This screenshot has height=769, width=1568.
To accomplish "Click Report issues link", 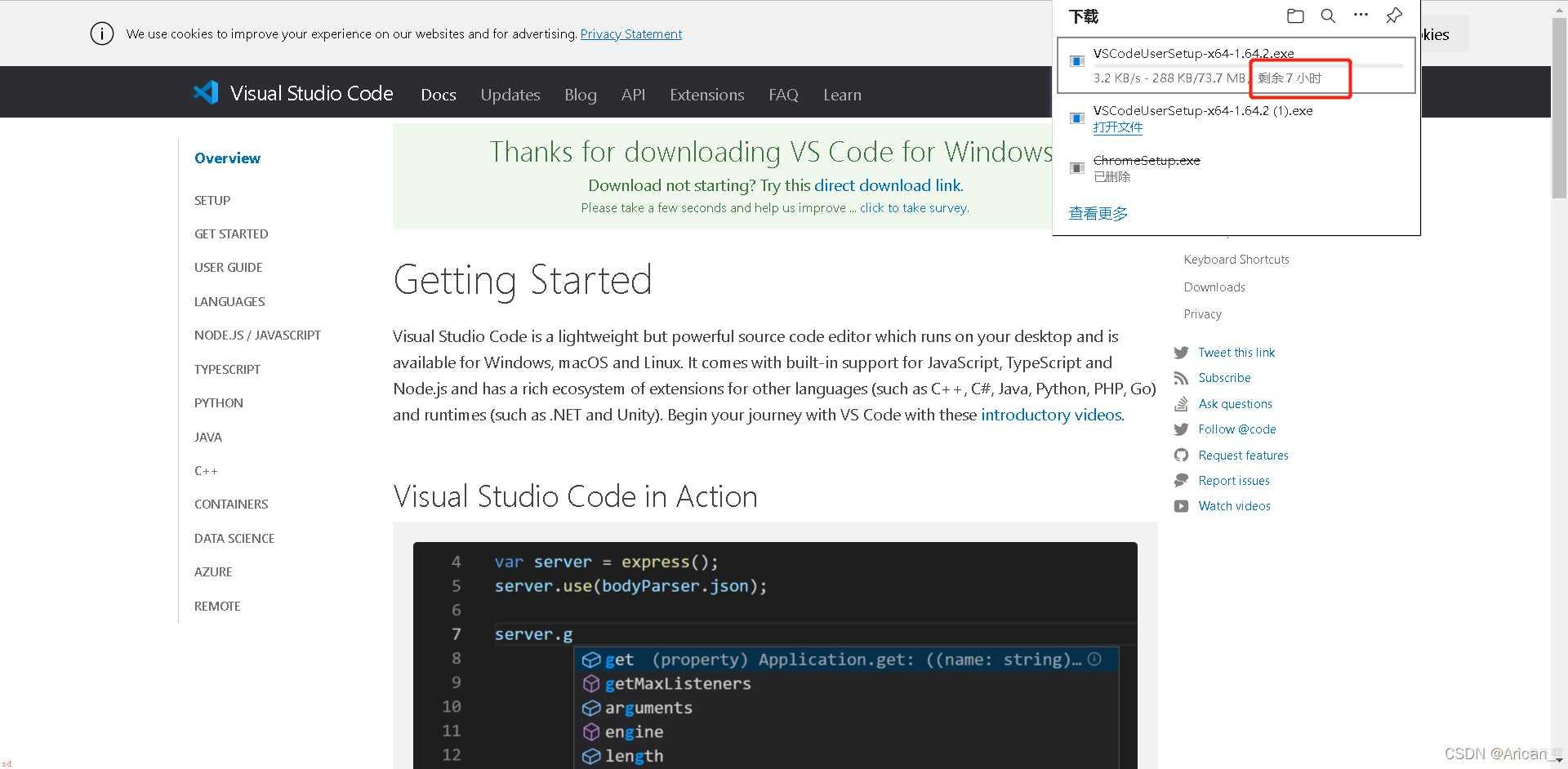I will [1234, 481].
